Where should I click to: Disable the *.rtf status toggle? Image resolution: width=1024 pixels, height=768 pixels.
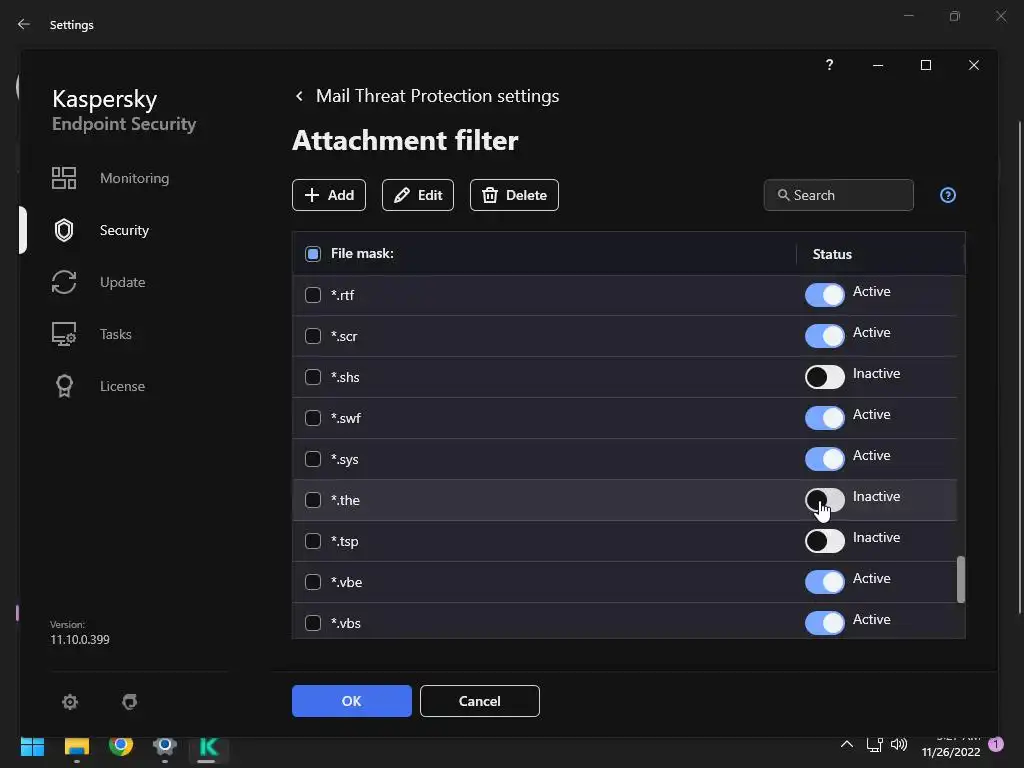point(824,295)
